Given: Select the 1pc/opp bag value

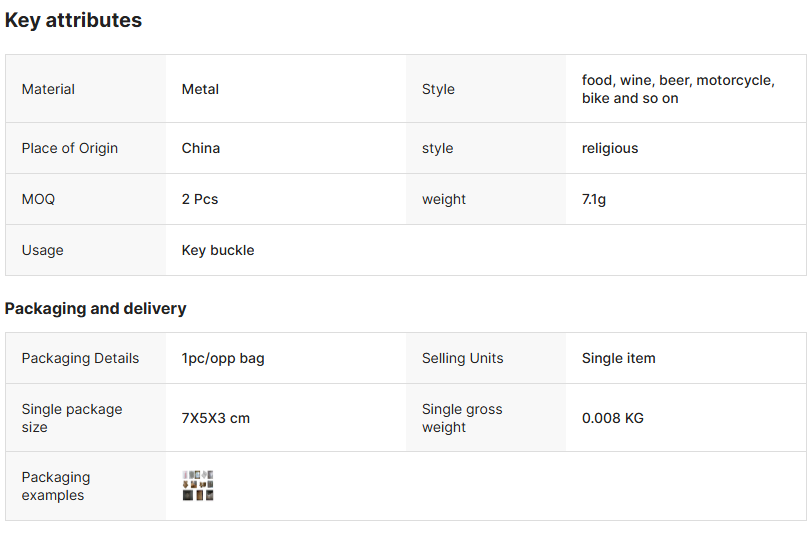Looking at the screenshot, I should tap(223, 358).
